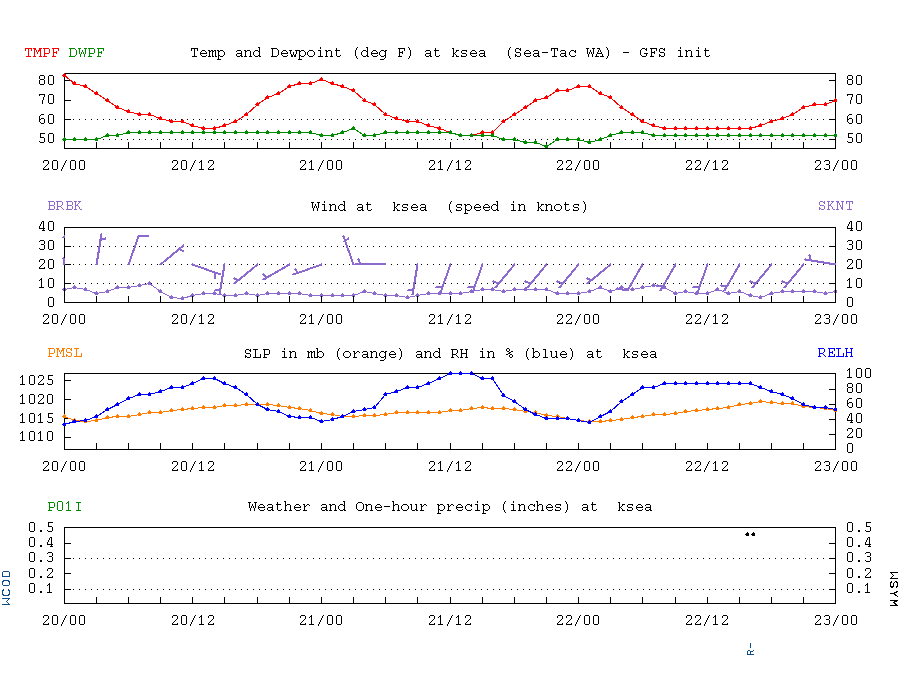
Task: Click the red temperature peak near 21/00
Action: 321,79
